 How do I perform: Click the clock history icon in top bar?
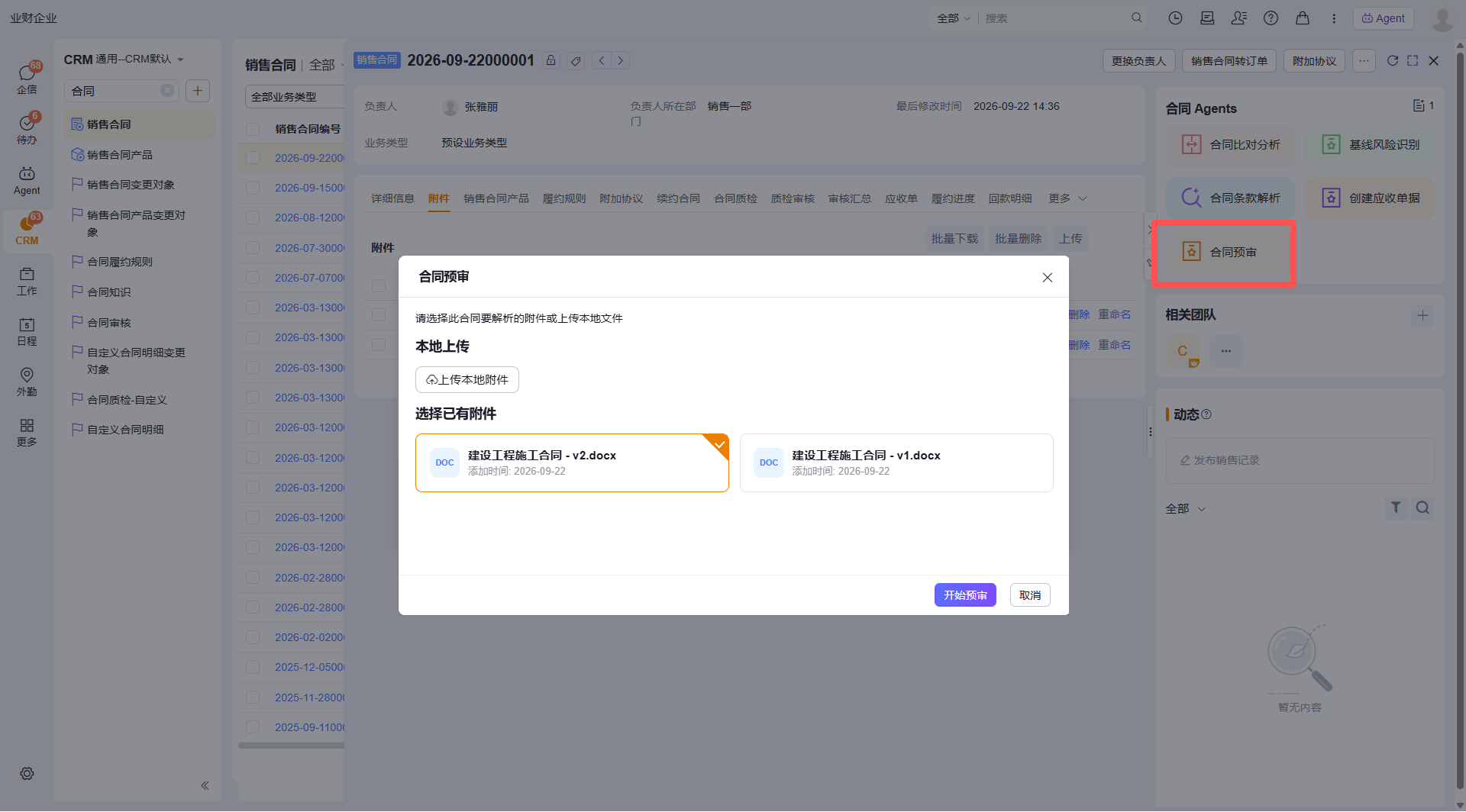coord(1175,18)
